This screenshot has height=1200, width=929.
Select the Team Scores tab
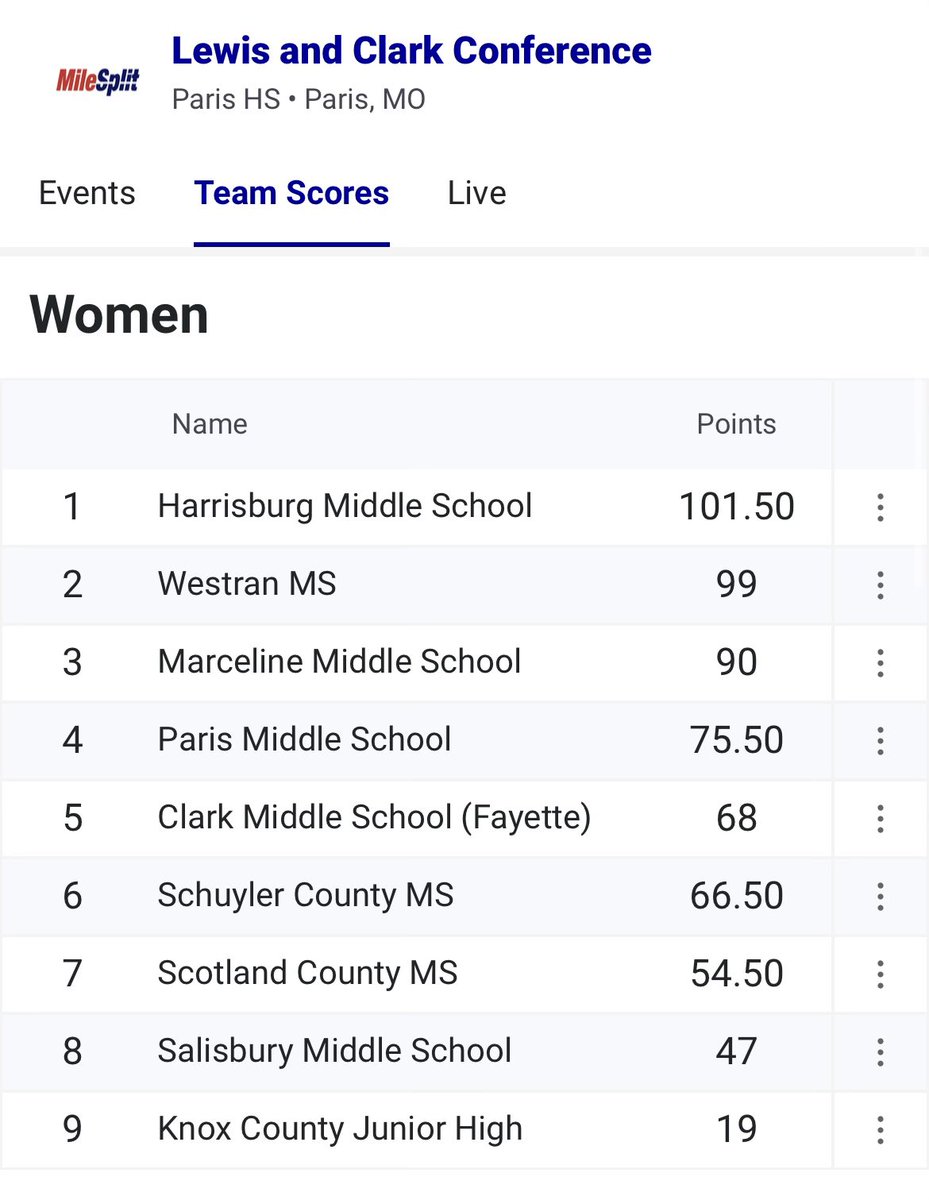[x=291, y=193]
